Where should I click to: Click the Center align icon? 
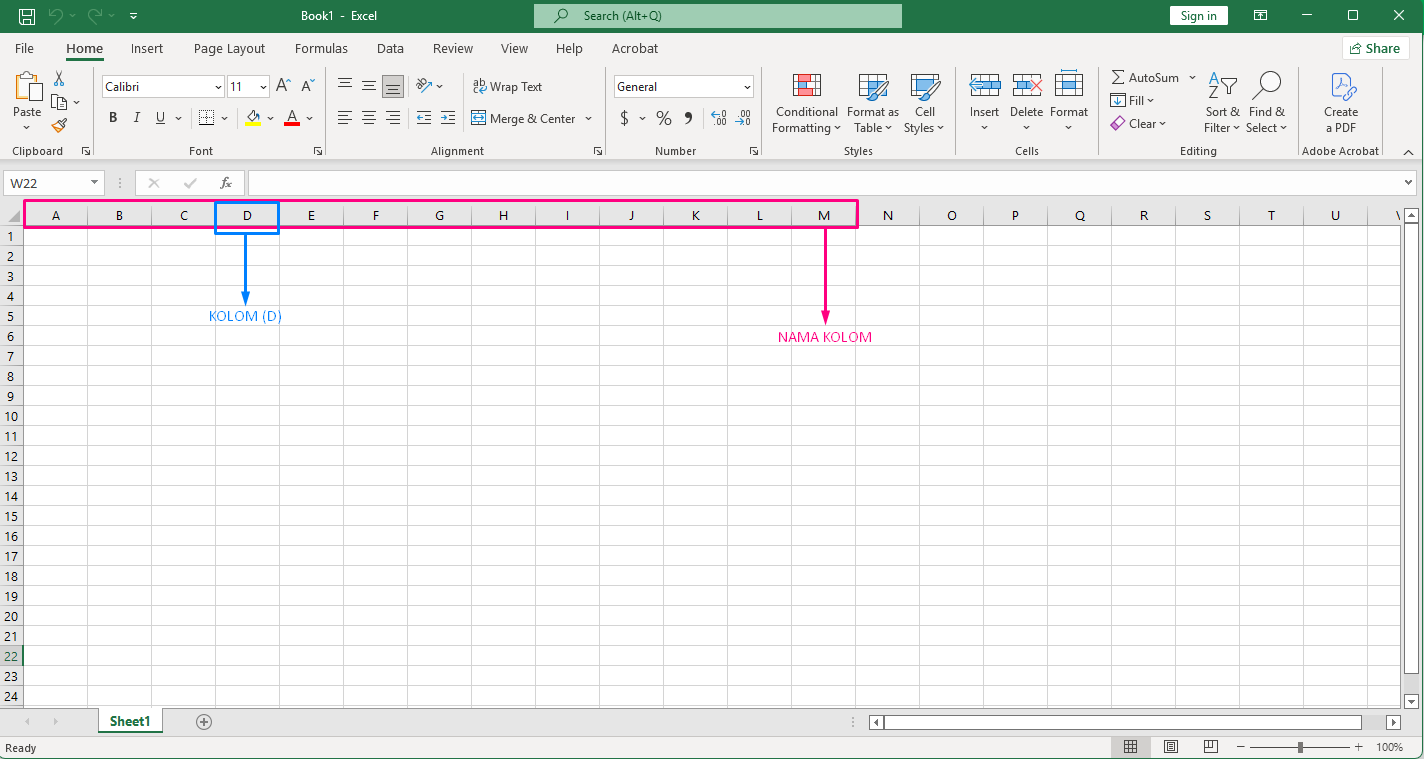(x=369, y=118)
